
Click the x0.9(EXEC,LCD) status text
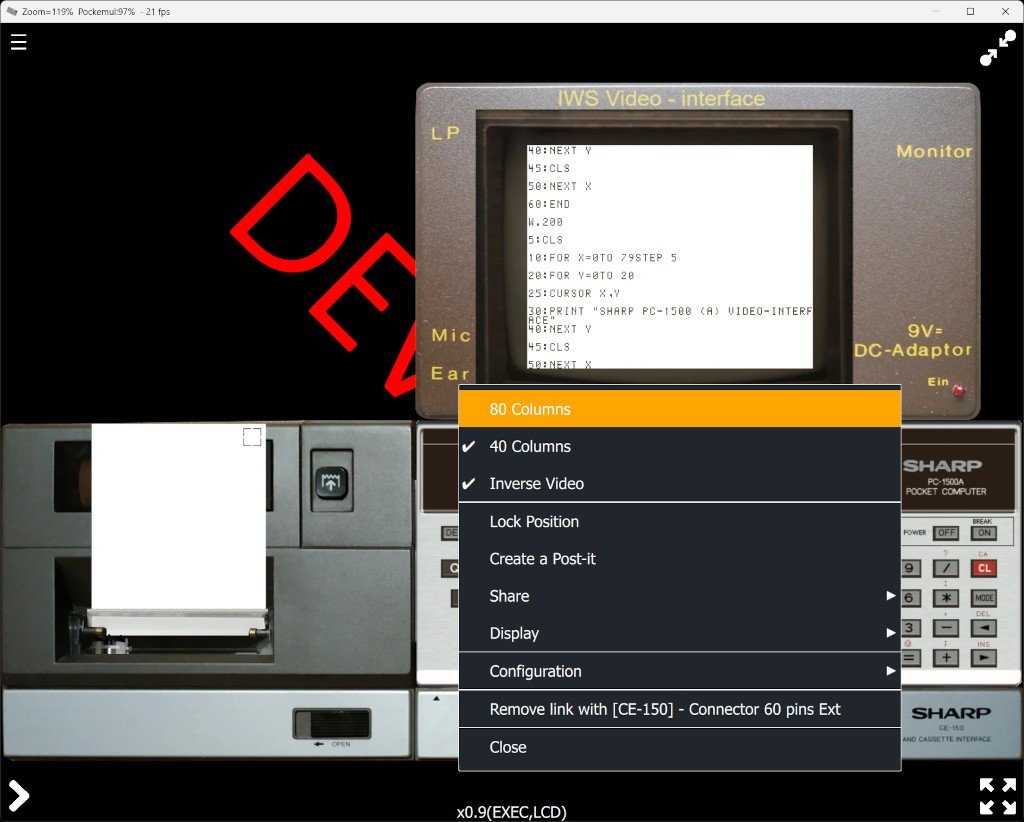point(511,812)
